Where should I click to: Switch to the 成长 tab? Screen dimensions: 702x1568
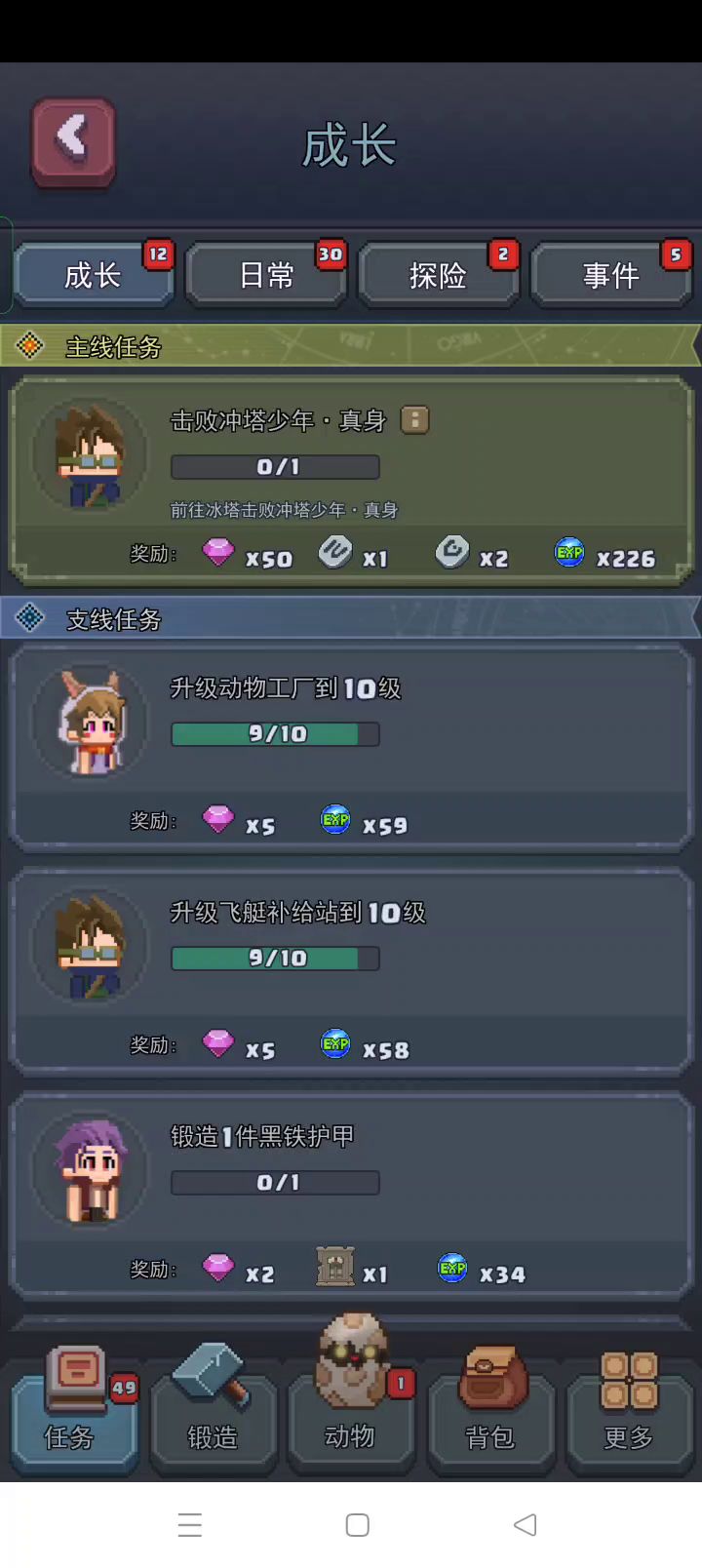(93, 275)
